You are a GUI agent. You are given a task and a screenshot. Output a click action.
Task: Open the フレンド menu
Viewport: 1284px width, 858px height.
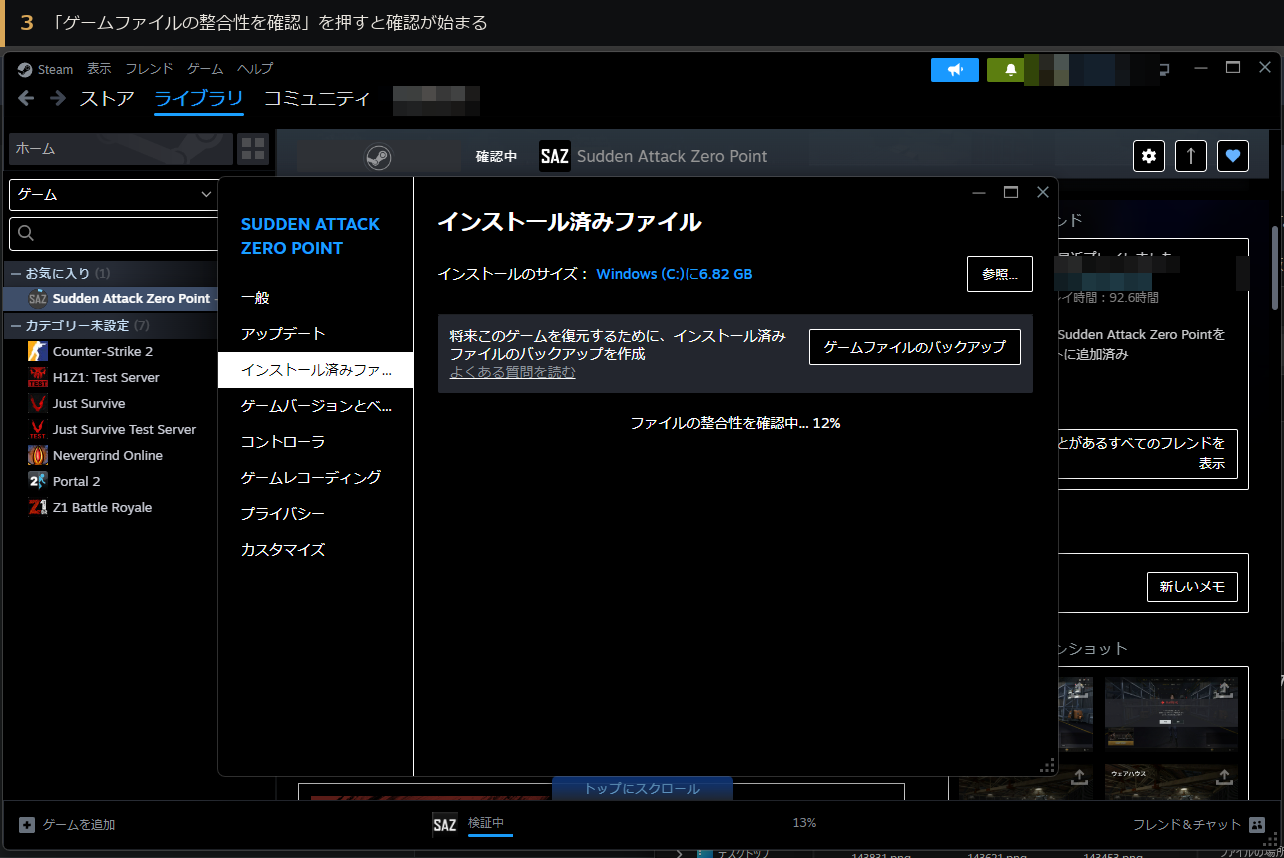pos(149,69)
